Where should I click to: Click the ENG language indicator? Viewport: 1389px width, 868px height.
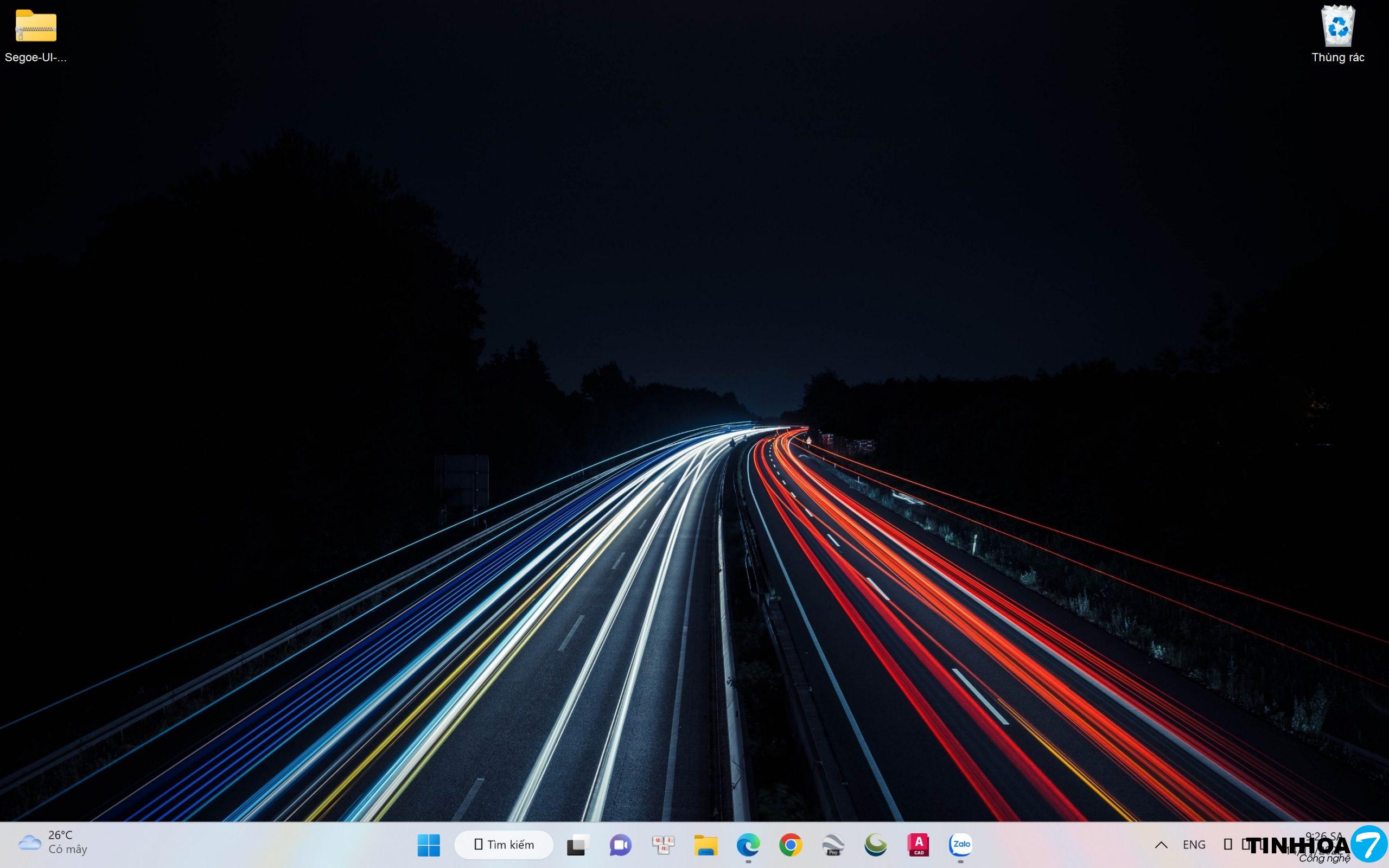(x=1194, y=845)
